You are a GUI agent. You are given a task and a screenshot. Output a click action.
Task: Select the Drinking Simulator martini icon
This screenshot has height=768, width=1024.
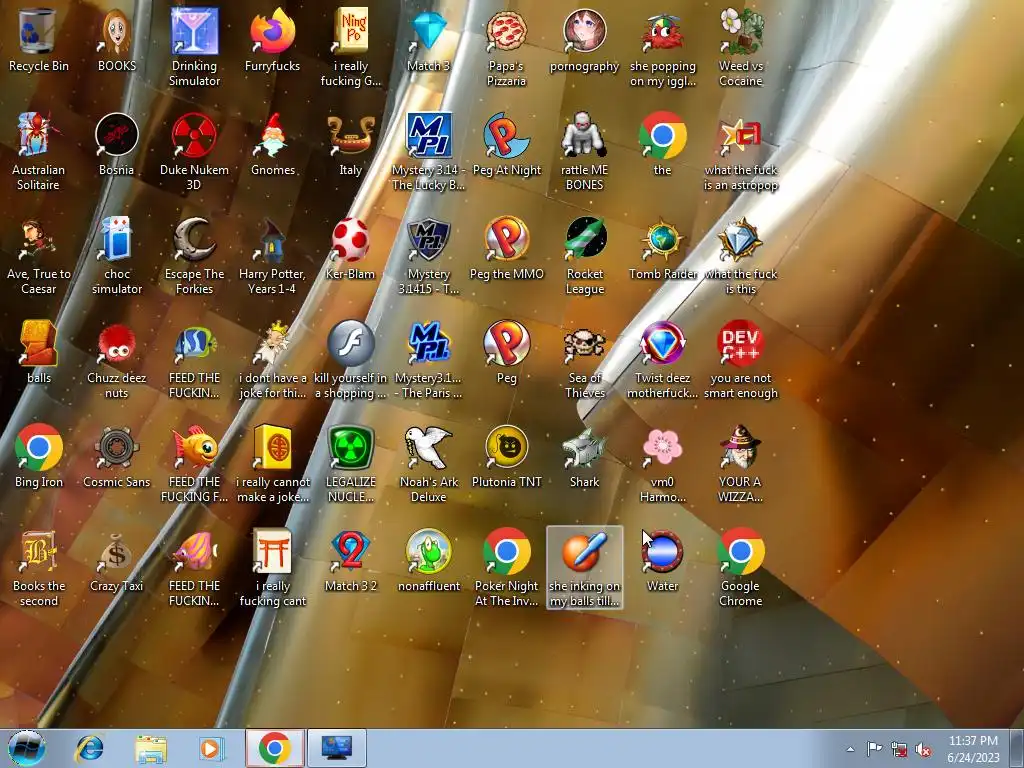[194, 31]
